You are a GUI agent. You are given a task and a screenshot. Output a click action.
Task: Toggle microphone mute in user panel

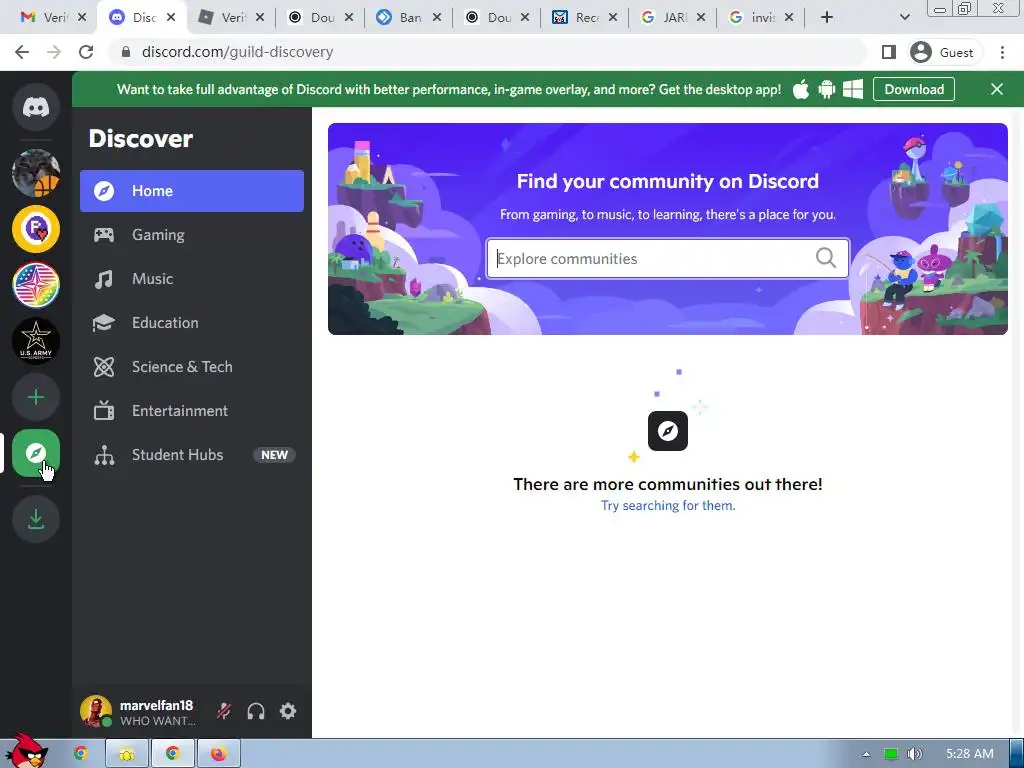click(224, 711)
